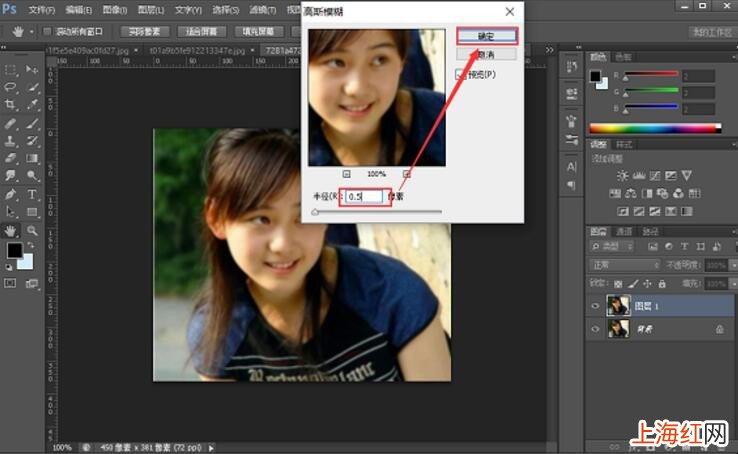Click the swap foreground/background colors icon
The width and height of the screenshot is (738, 454).
31,245
